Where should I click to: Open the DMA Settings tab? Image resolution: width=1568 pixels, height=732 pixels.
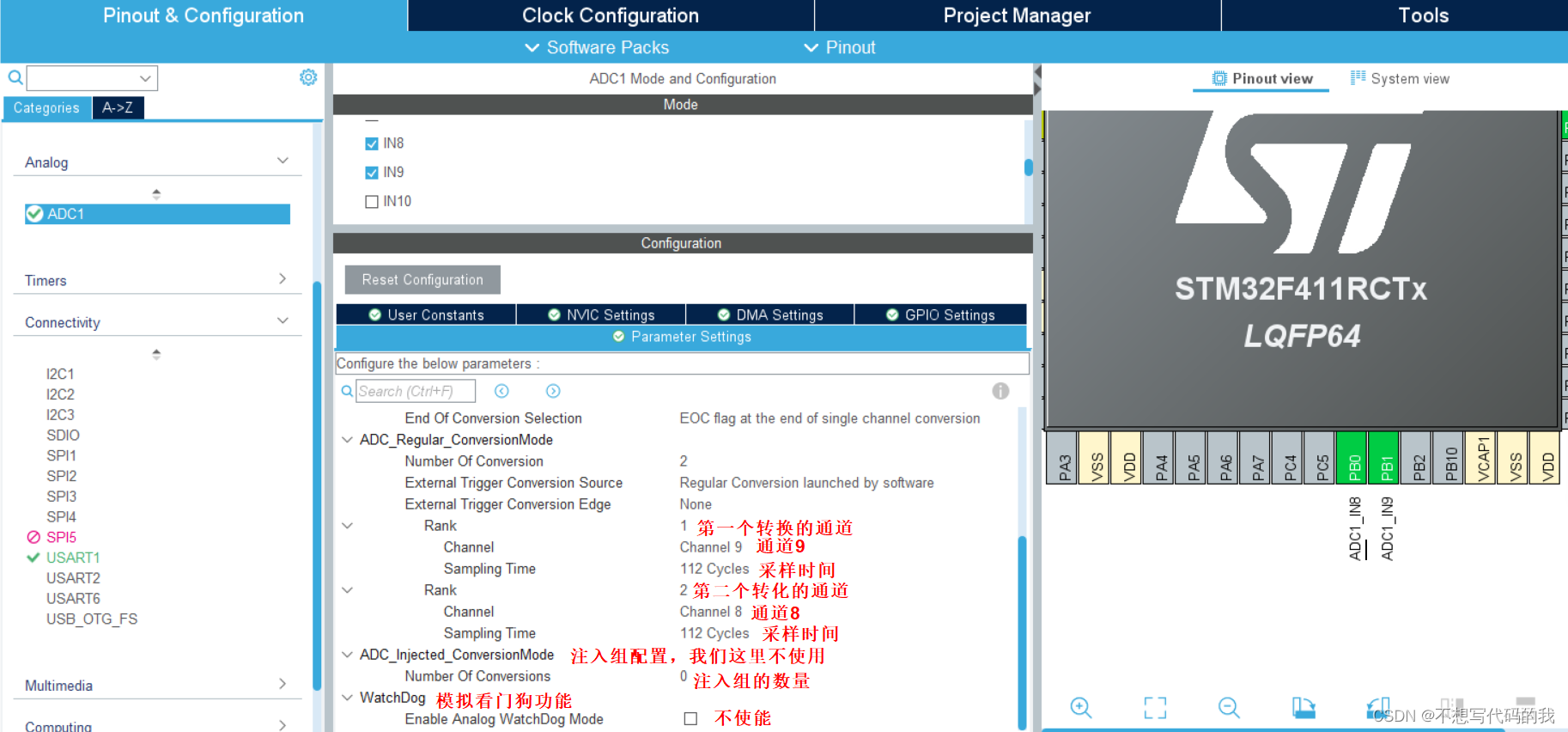click(x=770, y=314)
